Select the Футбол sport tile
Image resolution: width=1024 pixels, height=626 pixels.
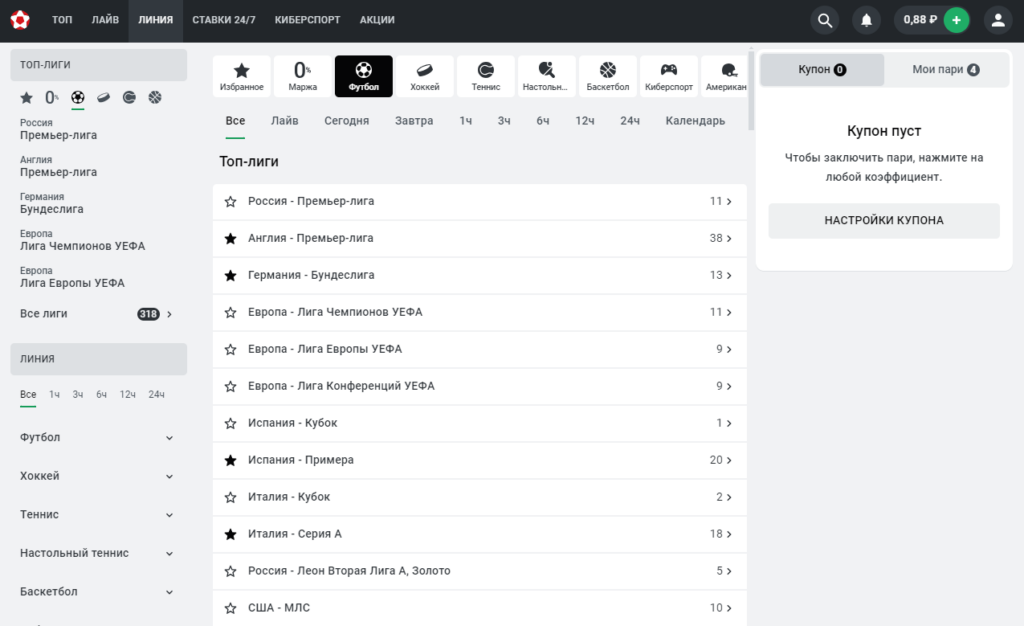364,76
